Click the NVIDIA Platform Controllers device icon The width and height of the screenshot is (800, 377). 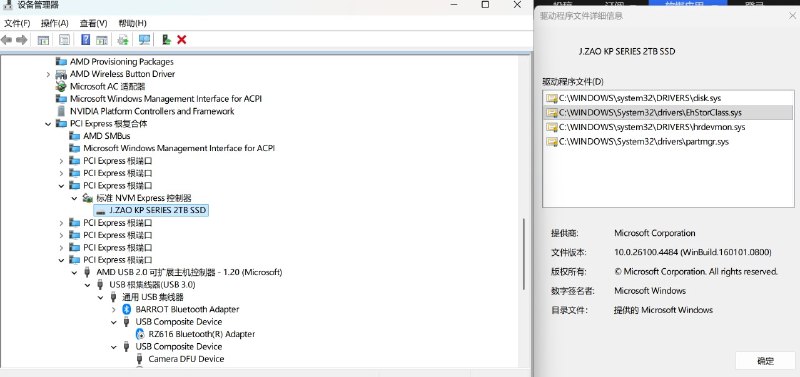[62, 111]
